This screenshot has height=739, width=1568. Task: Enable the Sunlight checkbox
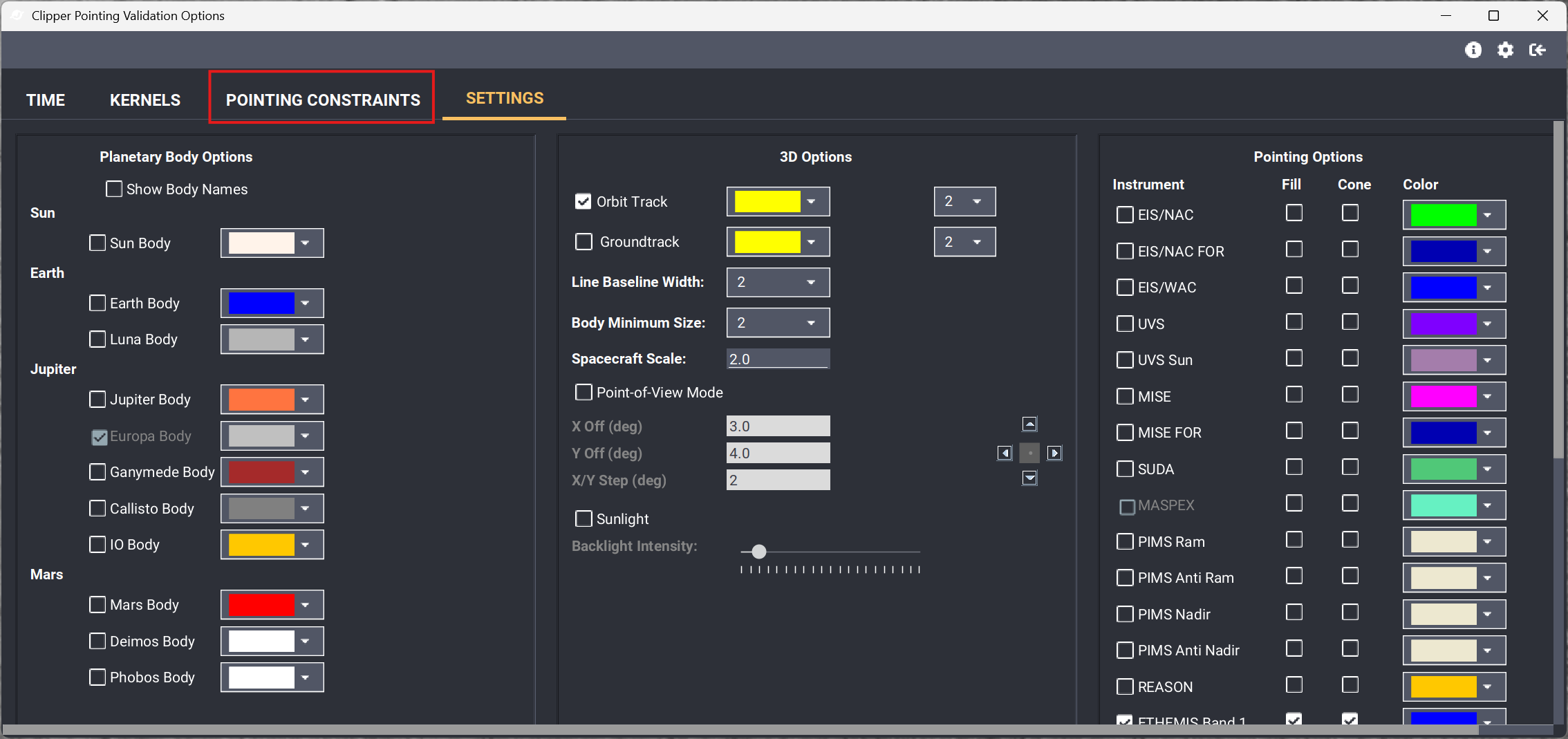click(584, 518)
